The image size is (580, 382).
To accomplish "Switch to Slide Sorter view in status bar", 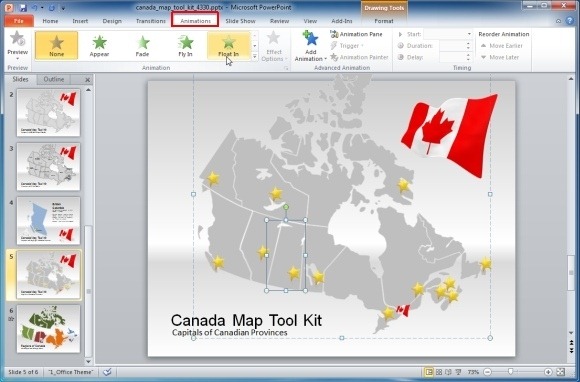I will click(439, 372).
